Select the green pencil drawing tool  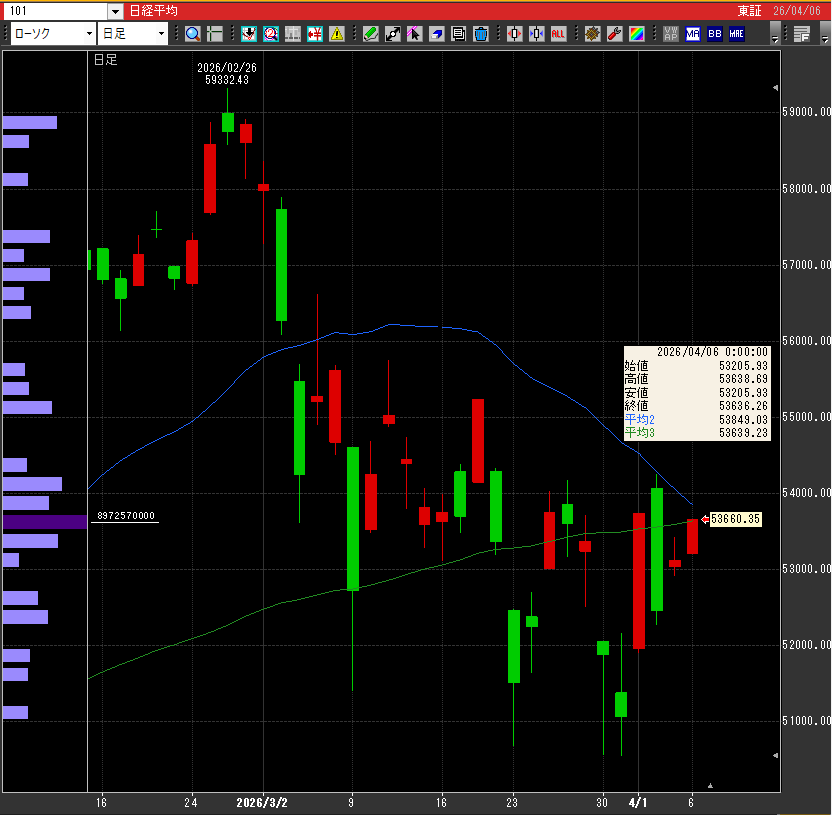click(370, 34)
